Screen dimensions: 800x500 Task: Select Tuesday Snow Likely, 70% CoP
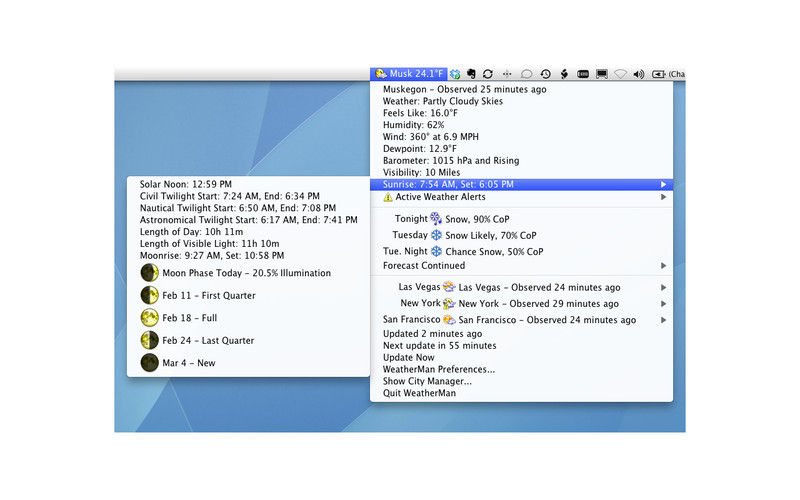tap(521, 235)
